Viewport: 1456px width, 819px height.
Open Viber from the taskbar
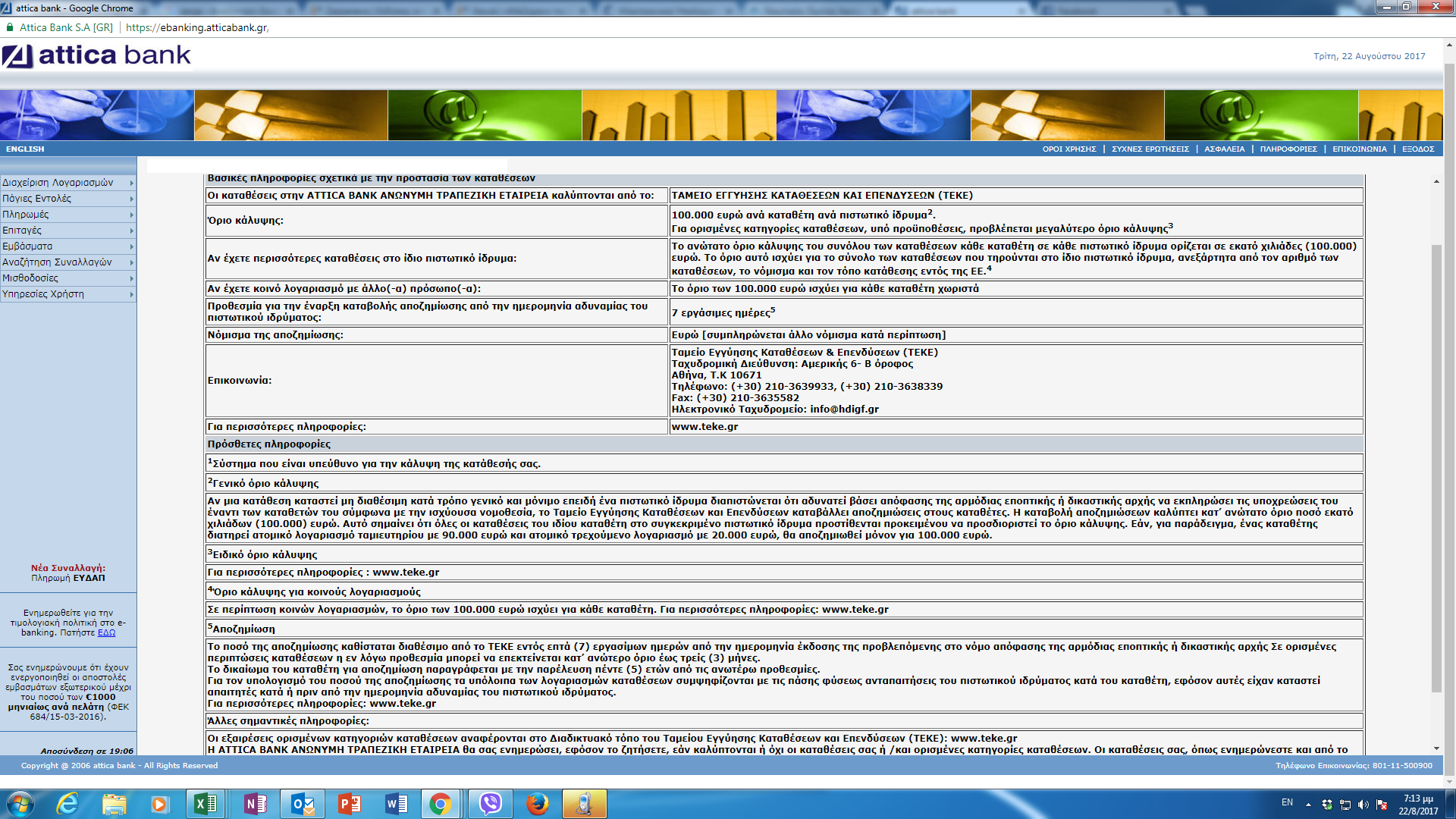491,804
